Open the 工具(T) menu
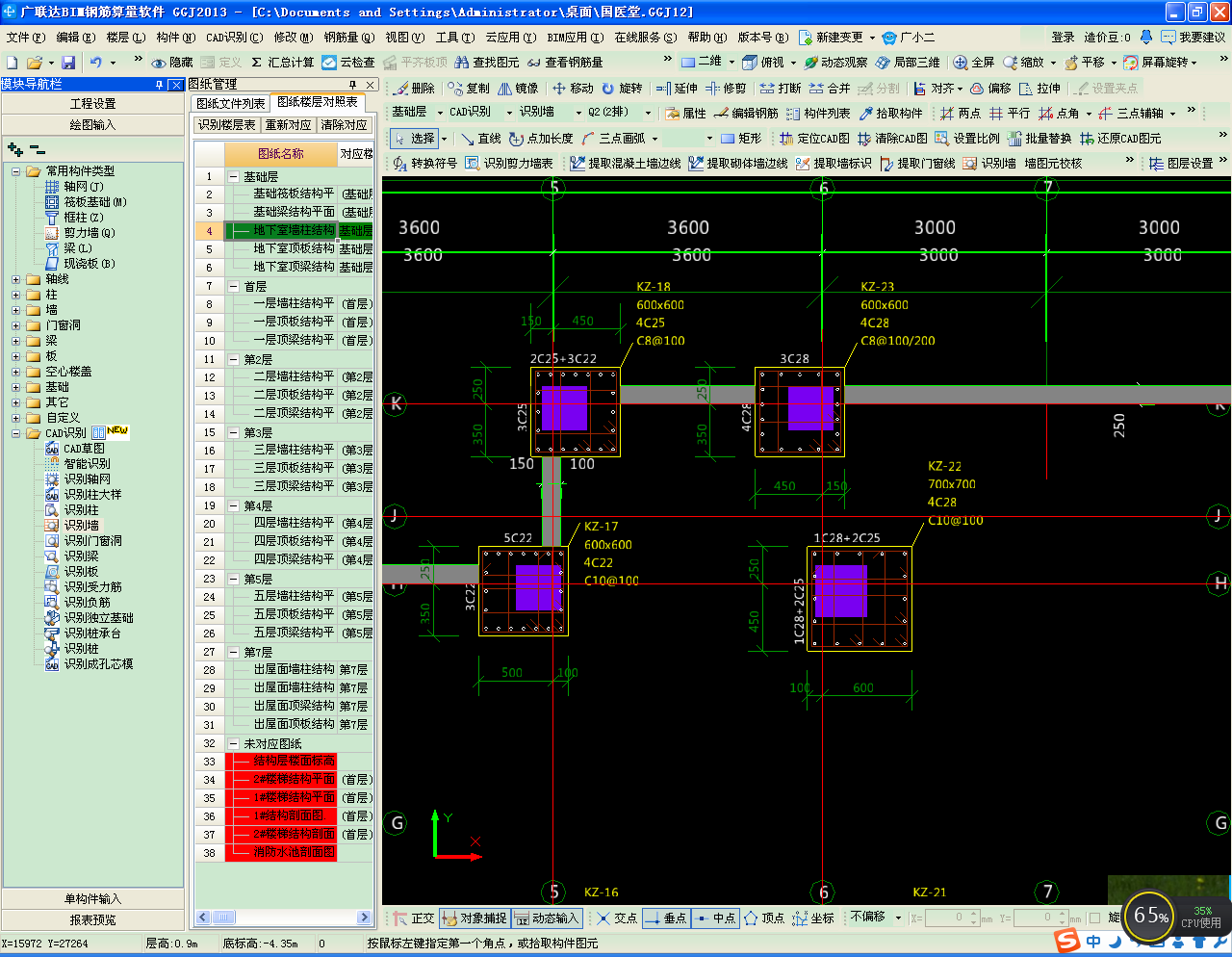 coord(455,37)
